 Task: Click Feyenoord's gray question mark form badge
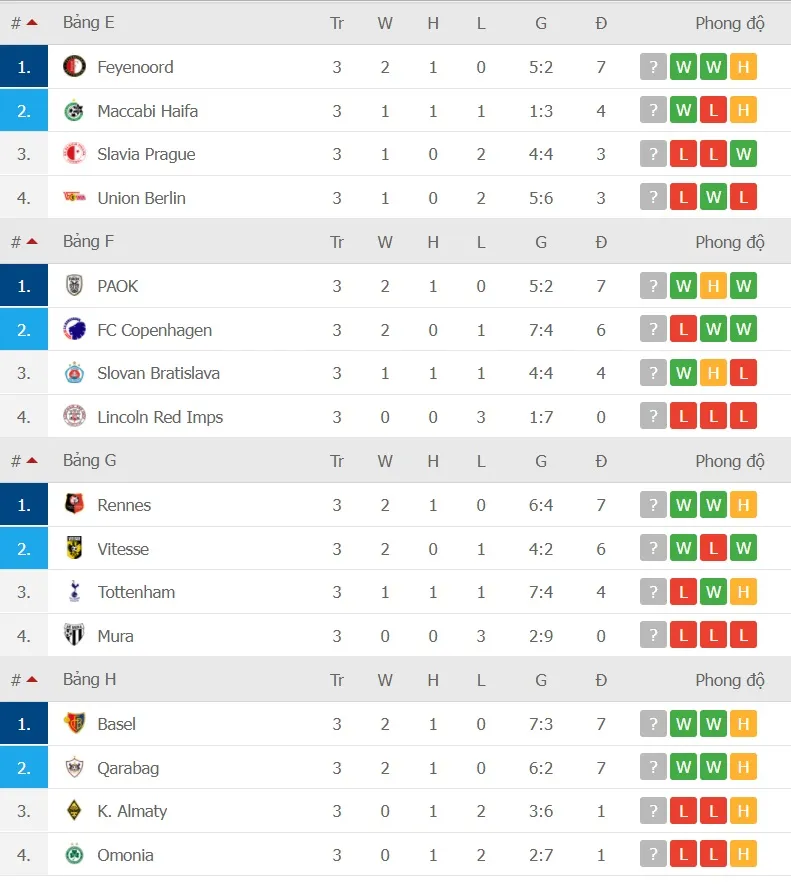[653, 67]
